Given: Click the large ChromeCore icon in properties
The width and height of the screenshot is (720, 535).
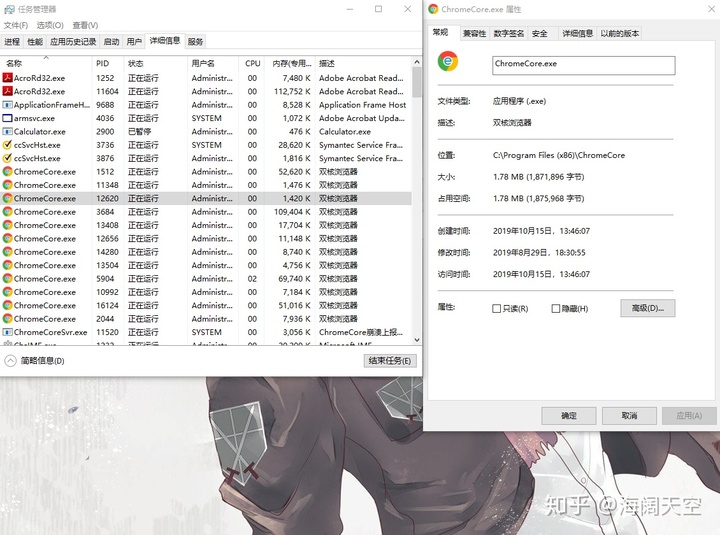Looking at the screenshot, I should click(x=448, y=61).
